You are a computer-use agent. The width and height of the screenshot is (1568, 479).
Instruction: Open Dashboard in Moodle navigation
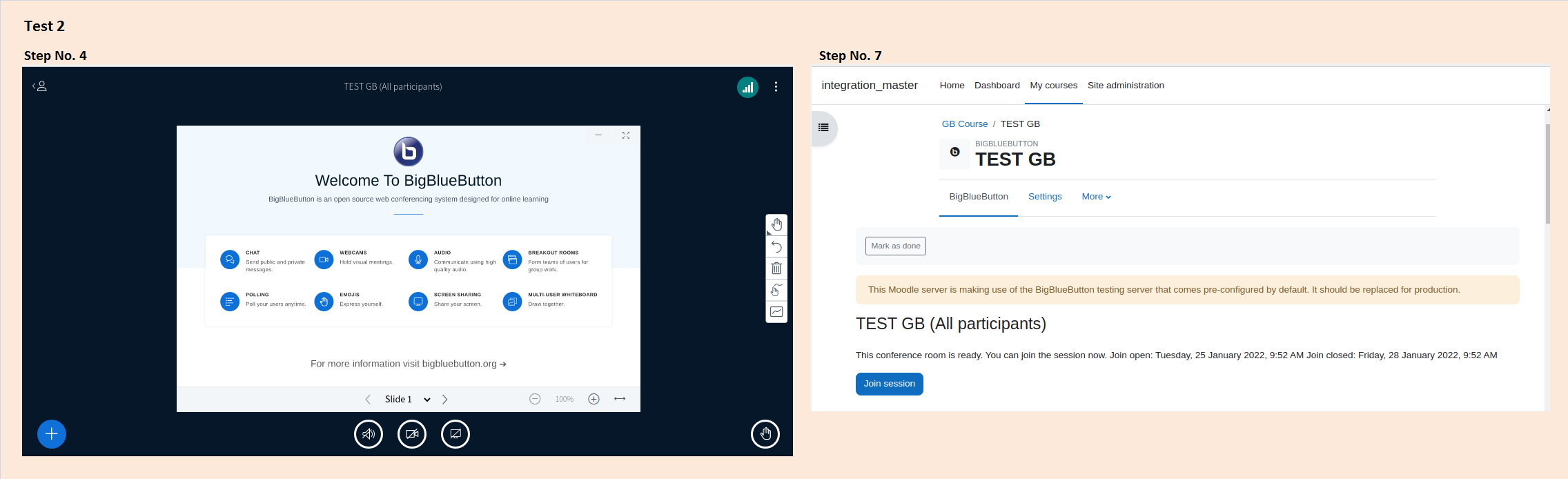pyautogui.click(x=997, y=86)
